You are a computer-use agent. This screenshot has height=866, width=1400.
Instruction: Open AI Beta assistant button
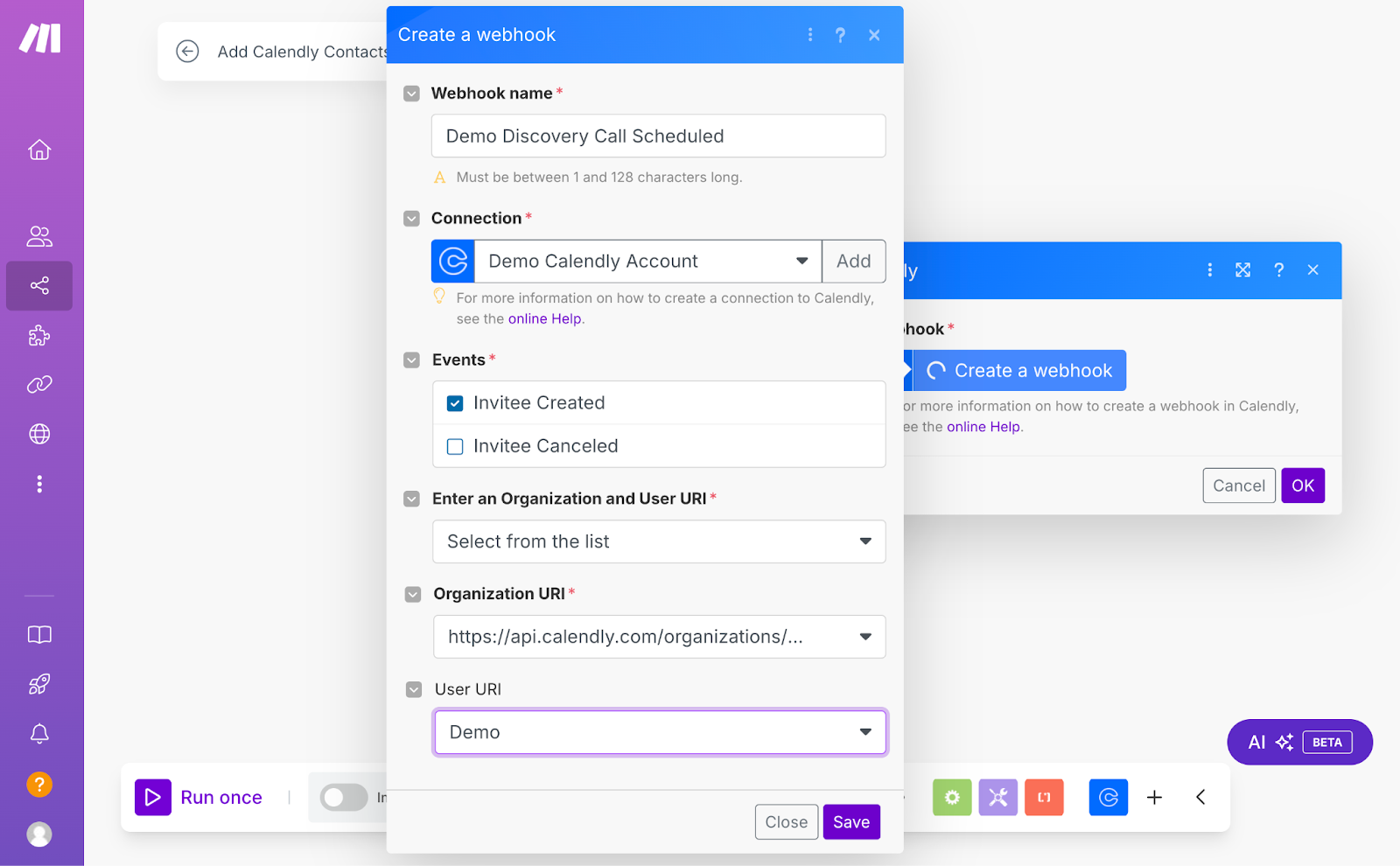point(1299,743)
